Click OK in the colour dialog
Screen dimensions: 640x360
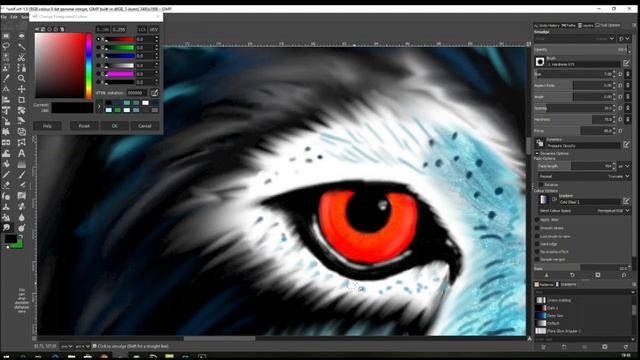click(114, 126)
